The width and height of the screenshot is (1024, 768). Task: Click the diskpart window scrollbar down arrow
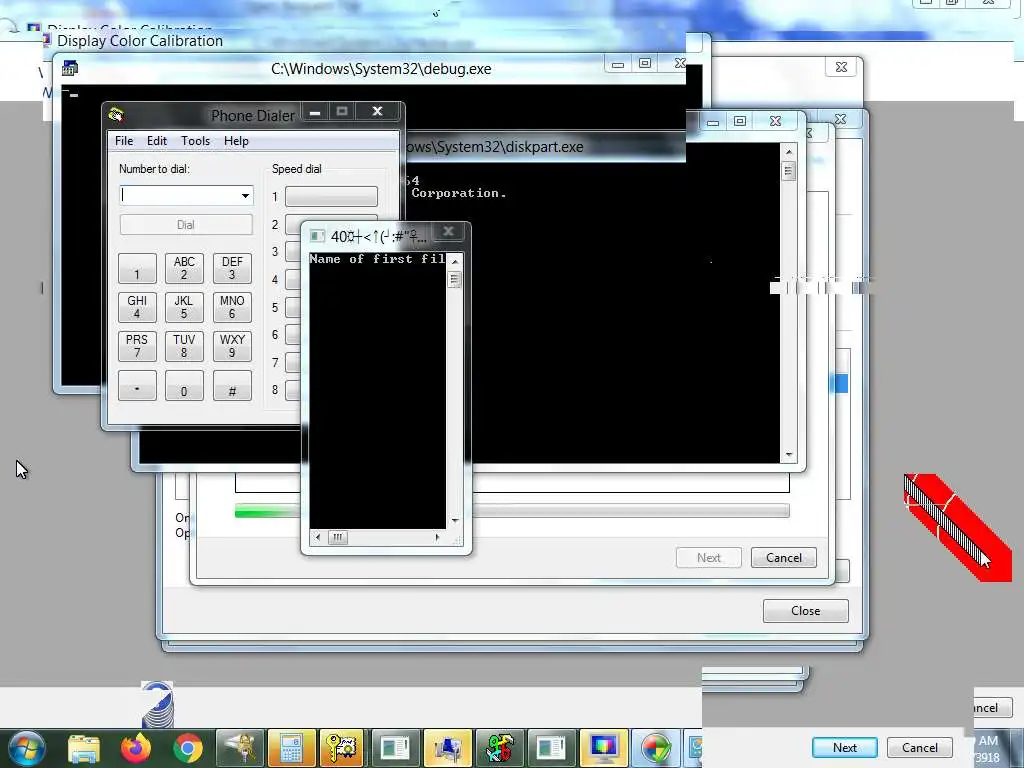[x=789, y=455]
